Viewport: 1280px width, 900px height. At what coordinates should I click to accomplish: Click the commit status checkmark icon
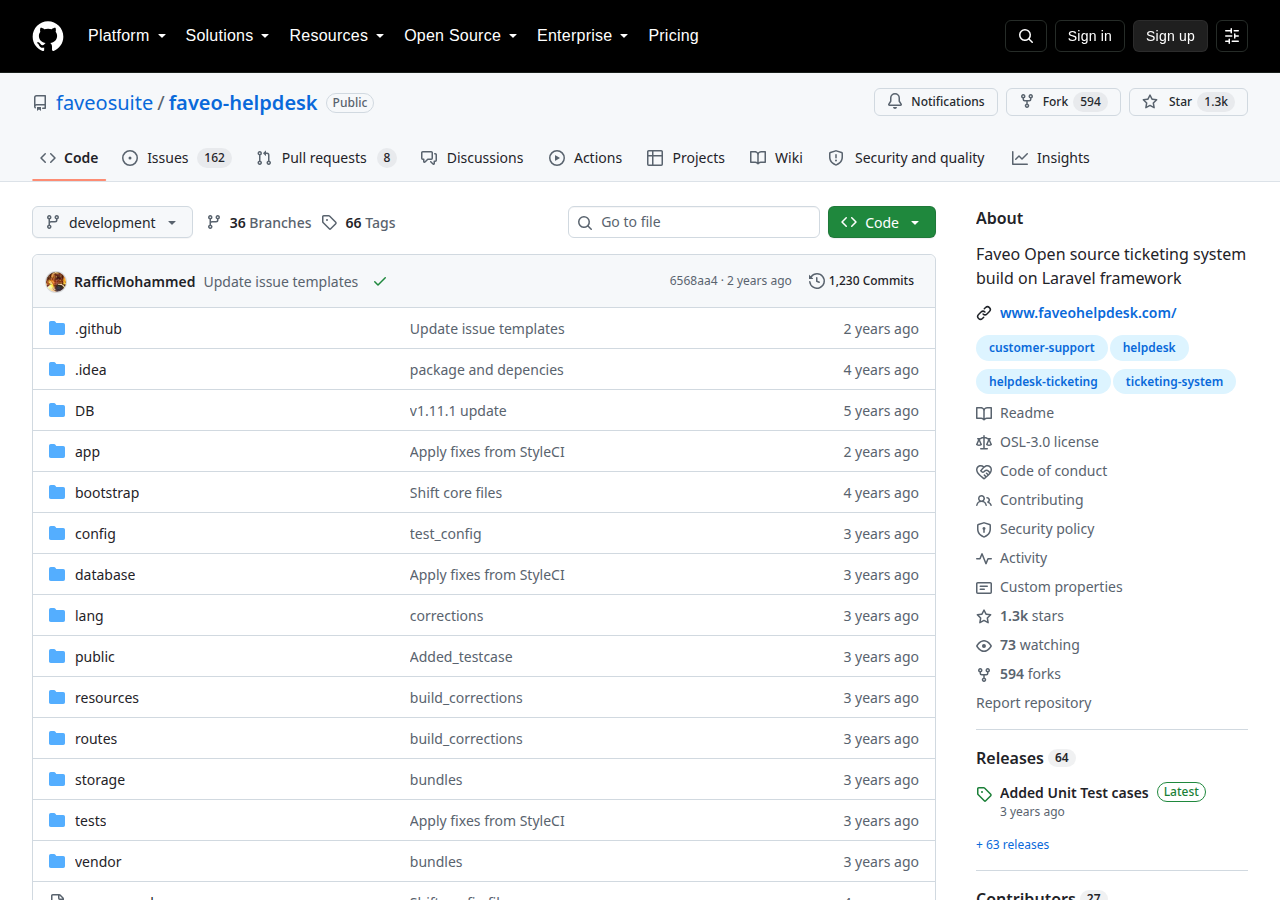380,282
